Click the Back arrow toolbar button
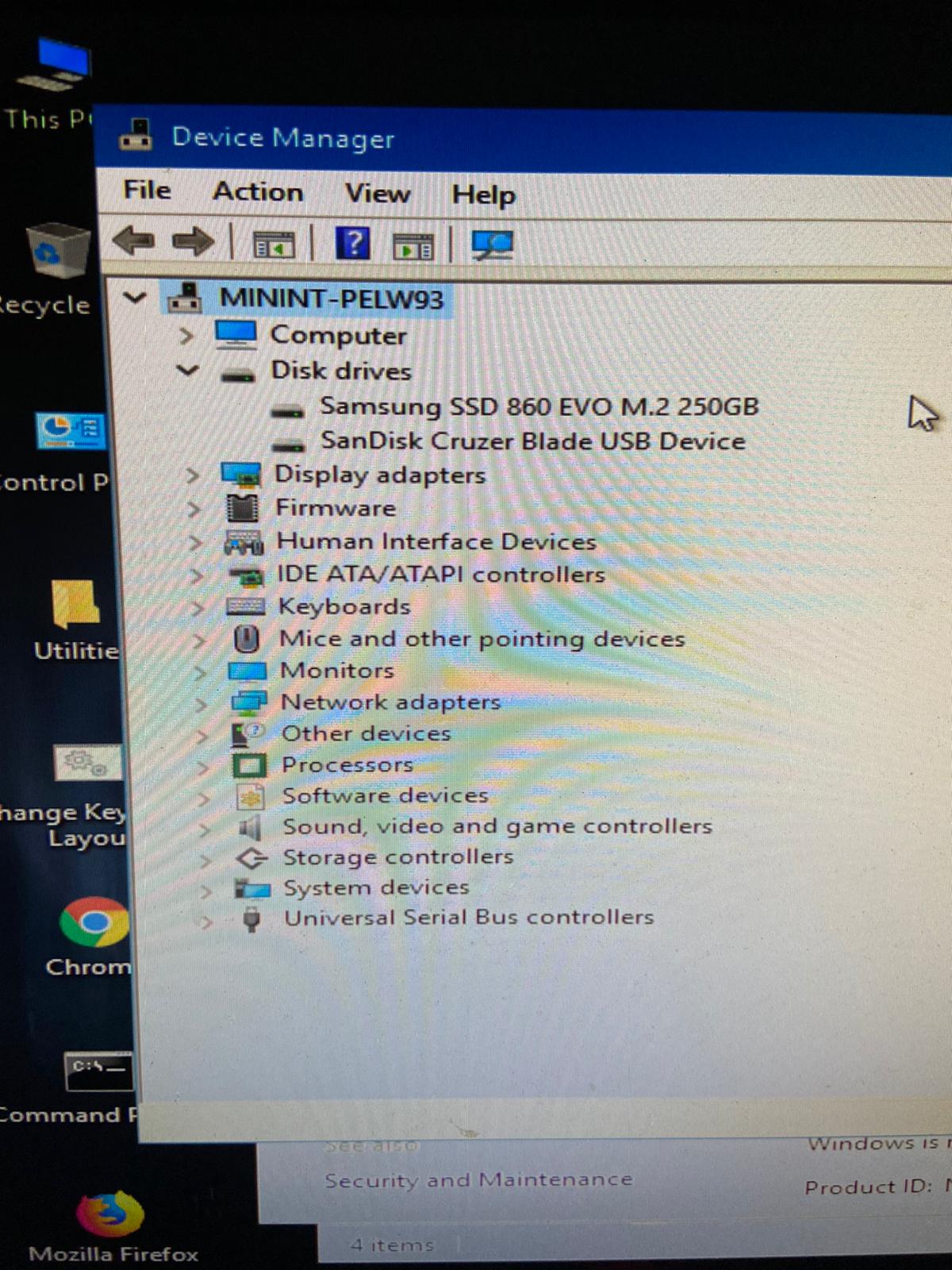952x1270 pixels. point(133,240)
